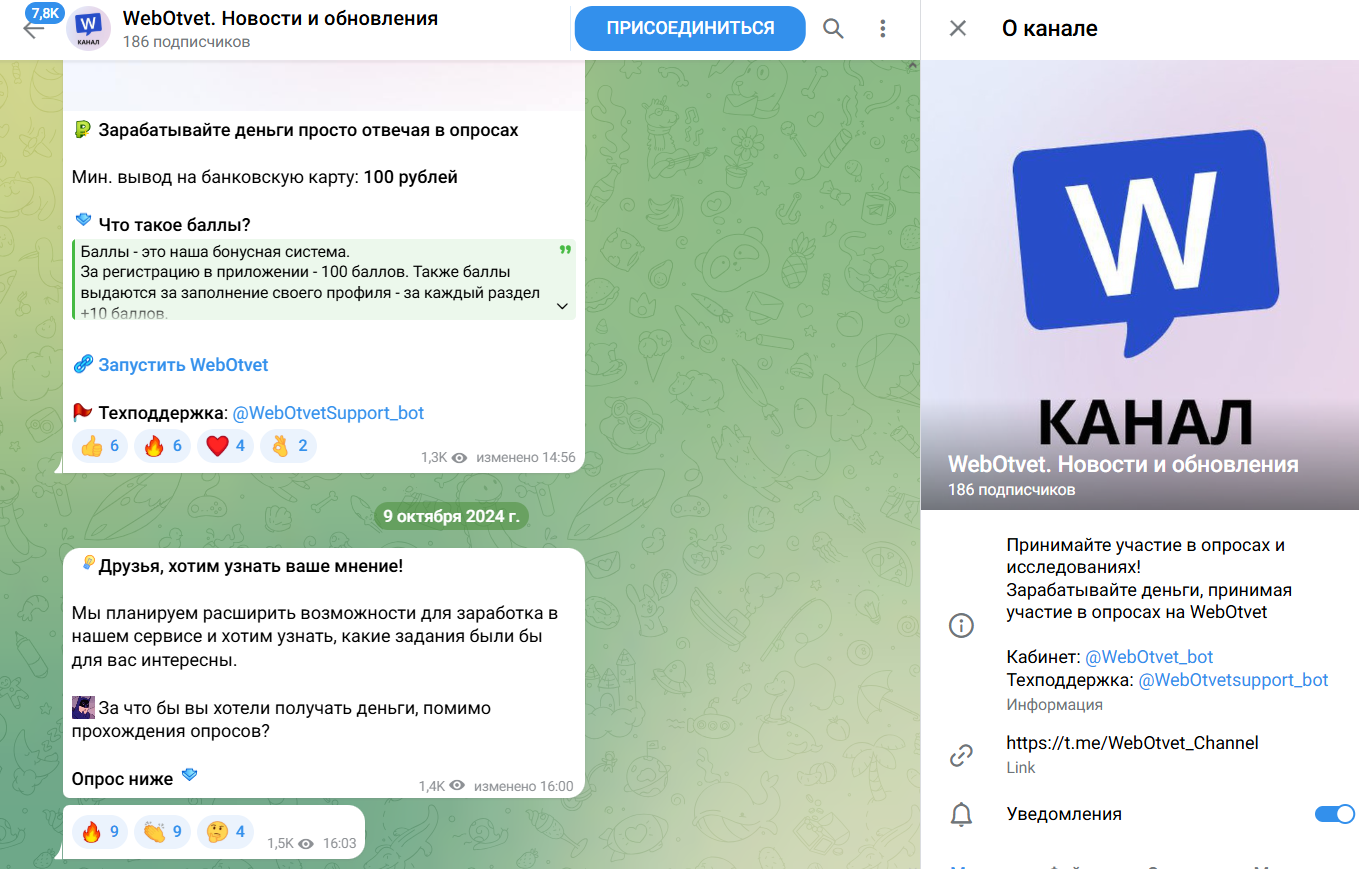
Task: Close the О канале info panel
Action: (x=957, y=28)
